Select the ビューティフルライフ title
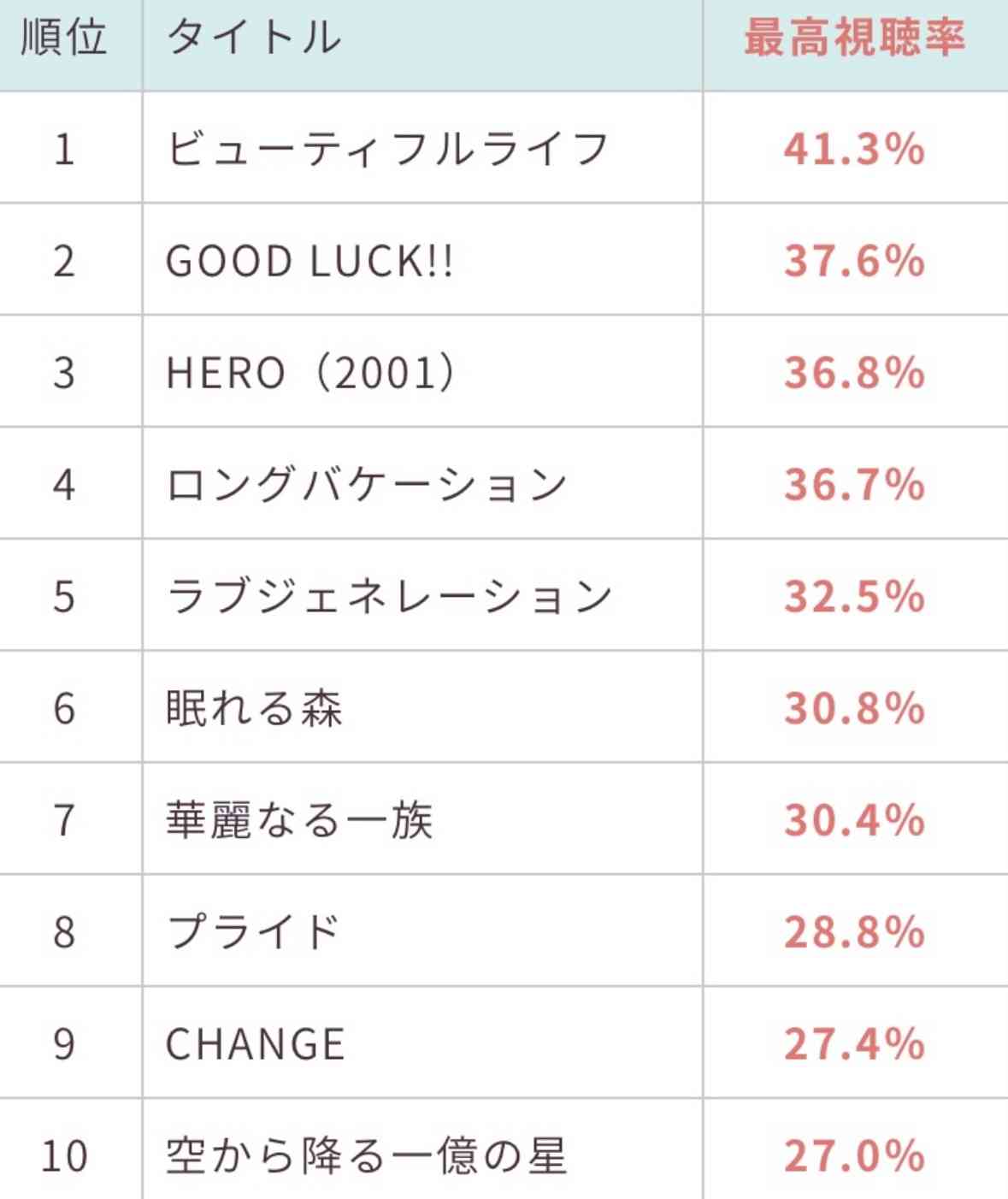This screenshot has height=1199, width=1008. pyautogui.click(x=387, y=149)
